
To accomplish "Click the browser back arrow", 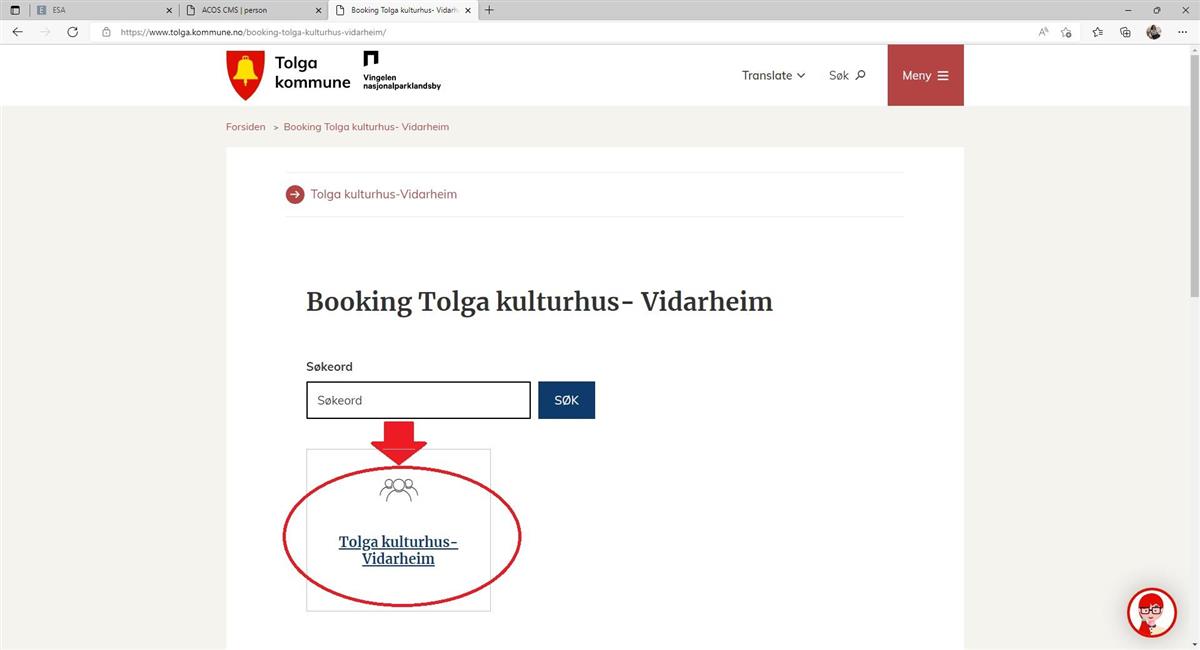I will [x=17, y=32].
